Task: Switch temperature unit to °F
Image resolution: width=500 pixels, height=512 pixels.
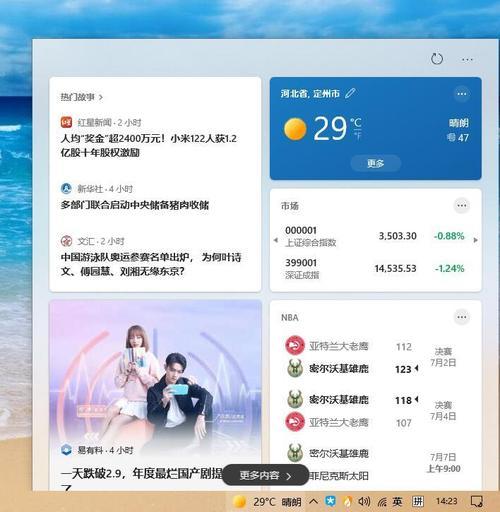Action: click(x=357, y=136)
